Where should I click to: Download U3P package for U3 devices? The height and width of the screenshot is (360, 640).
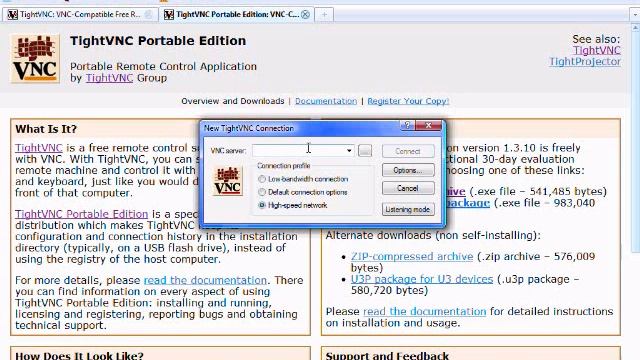click(422, 279)
